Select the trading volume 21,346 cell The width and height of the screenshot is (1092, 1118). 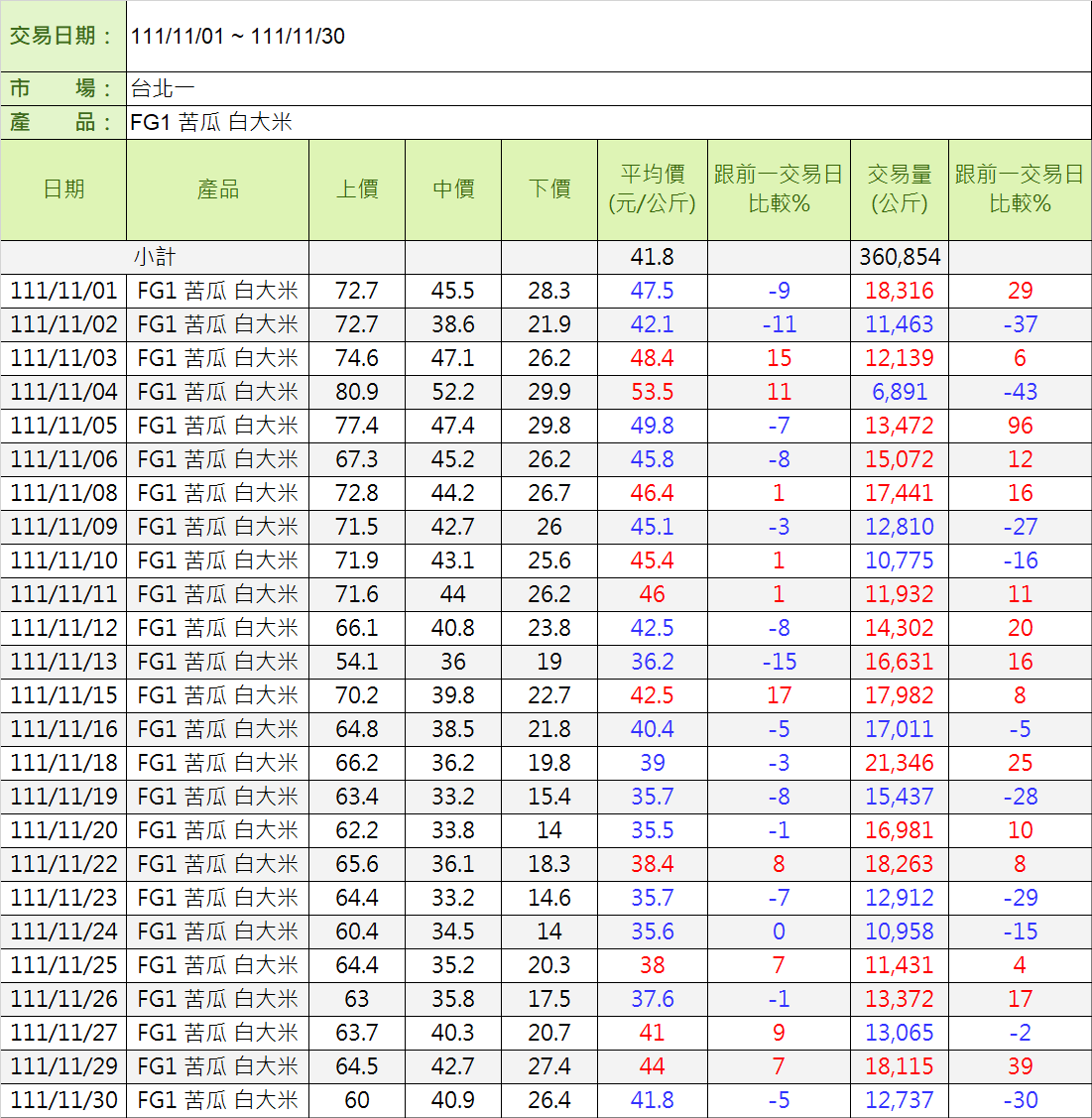coord(900,763)
